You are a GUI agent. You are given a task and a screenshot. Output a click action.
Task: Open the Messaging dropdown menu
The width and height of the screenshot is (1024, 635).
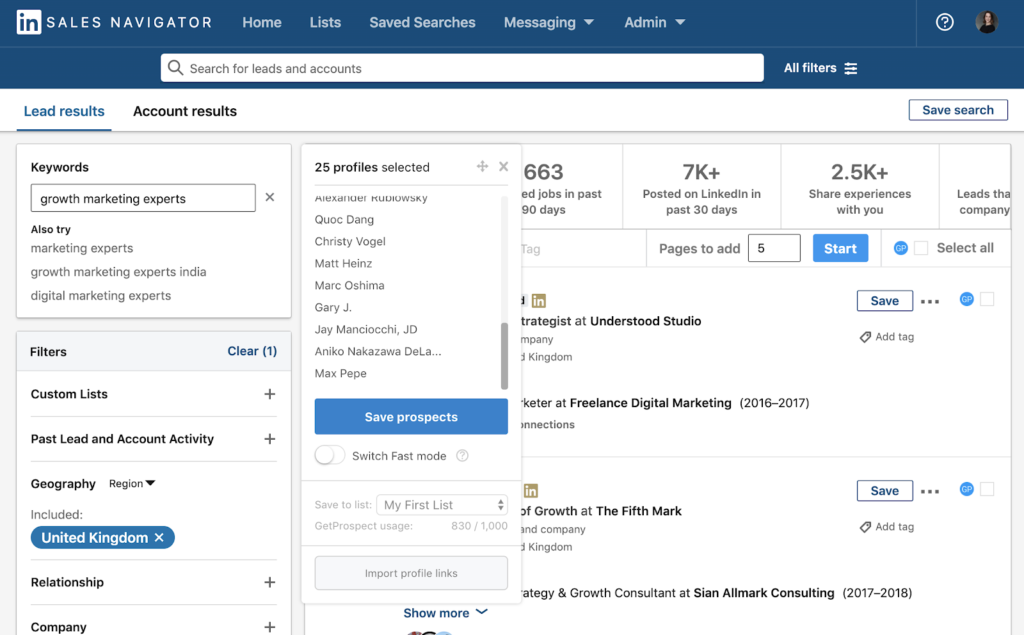549,22
